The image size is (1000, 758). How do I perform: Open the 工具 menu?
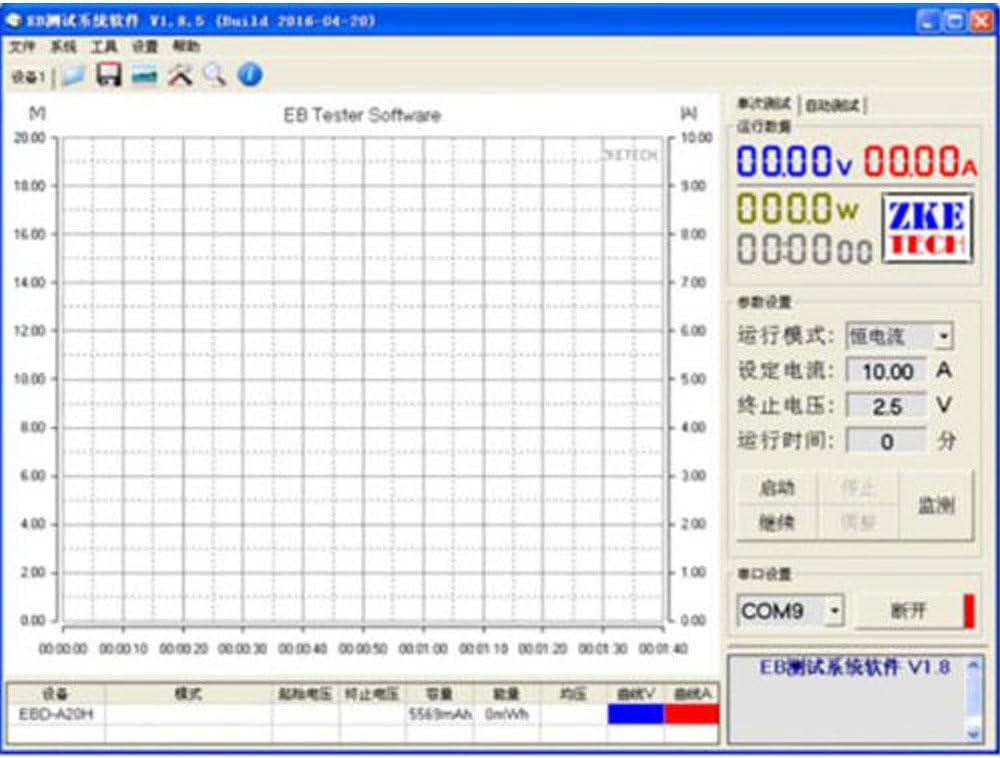[104, 47]
